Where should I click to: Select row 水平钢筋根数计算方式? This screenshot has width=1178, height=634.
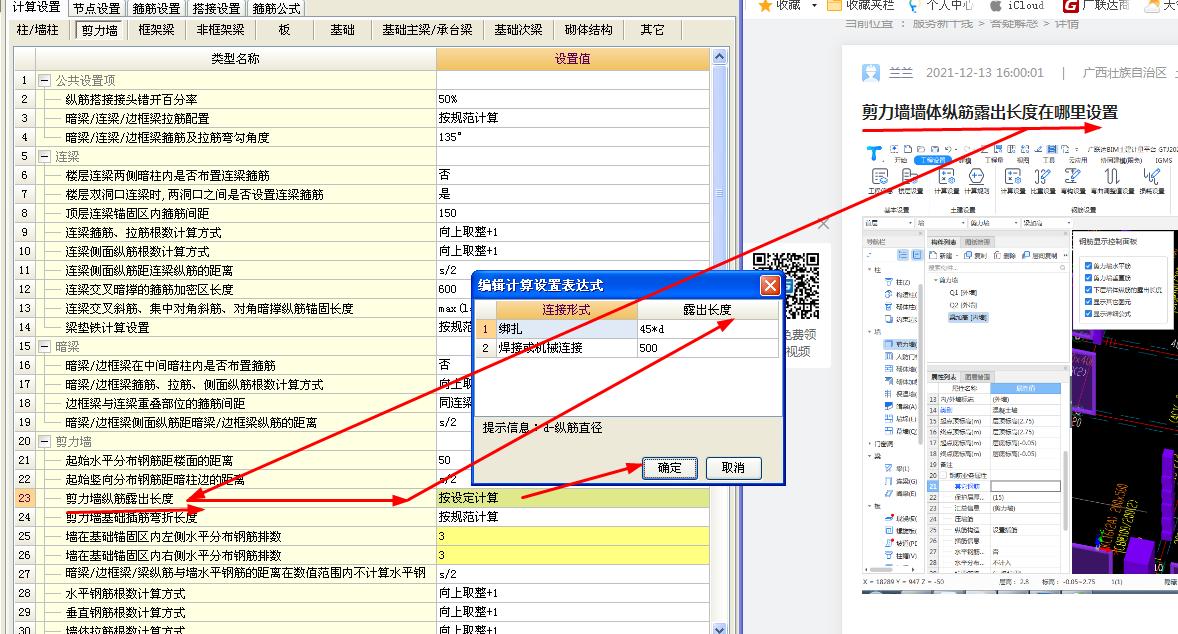click(x=235, y=593)
